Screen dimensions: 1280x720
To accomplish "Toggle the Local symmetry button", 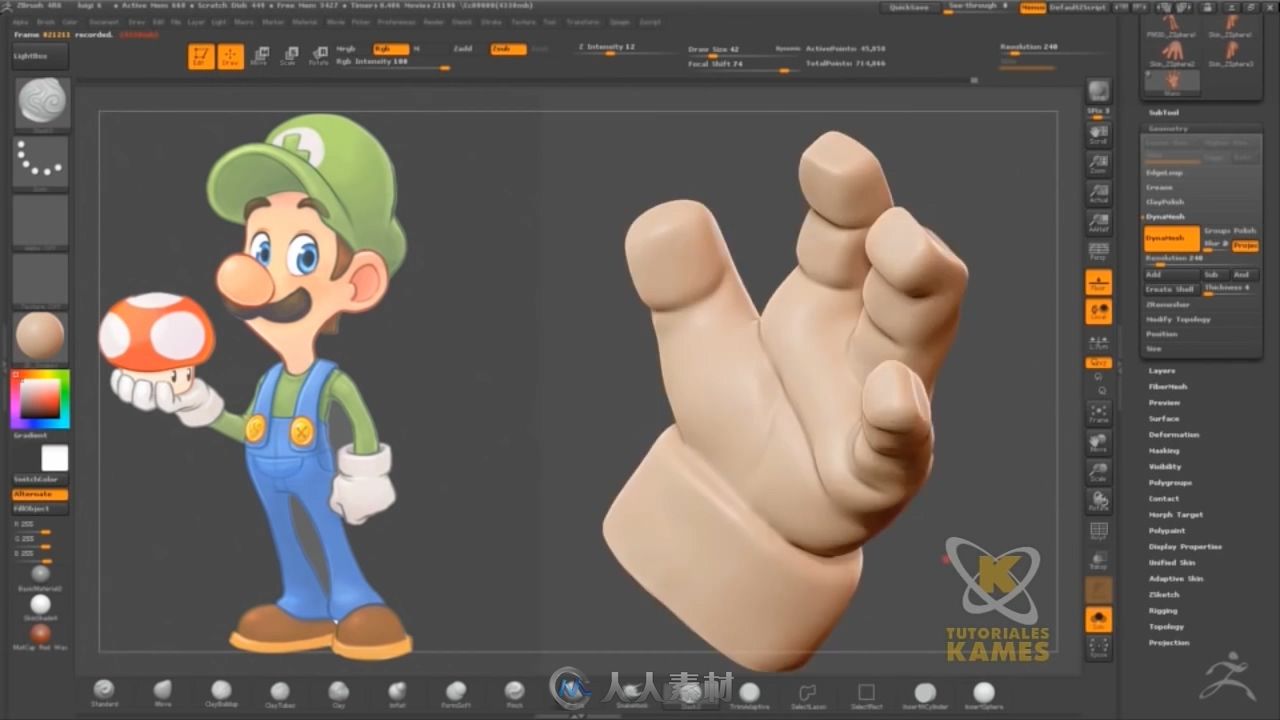I will (1098, 312).
